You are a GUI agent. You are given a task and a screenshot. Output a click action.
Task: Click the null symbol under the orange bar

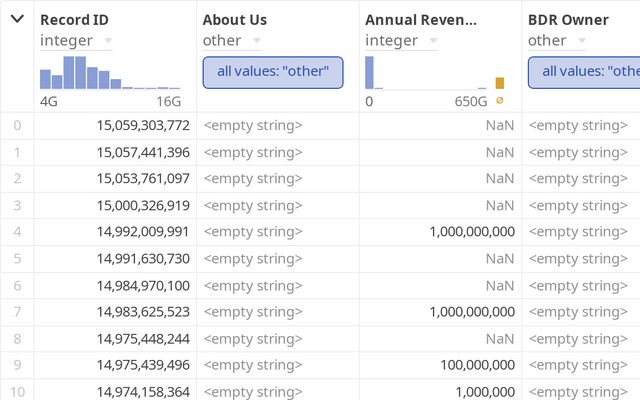click(x=500, y=100)
